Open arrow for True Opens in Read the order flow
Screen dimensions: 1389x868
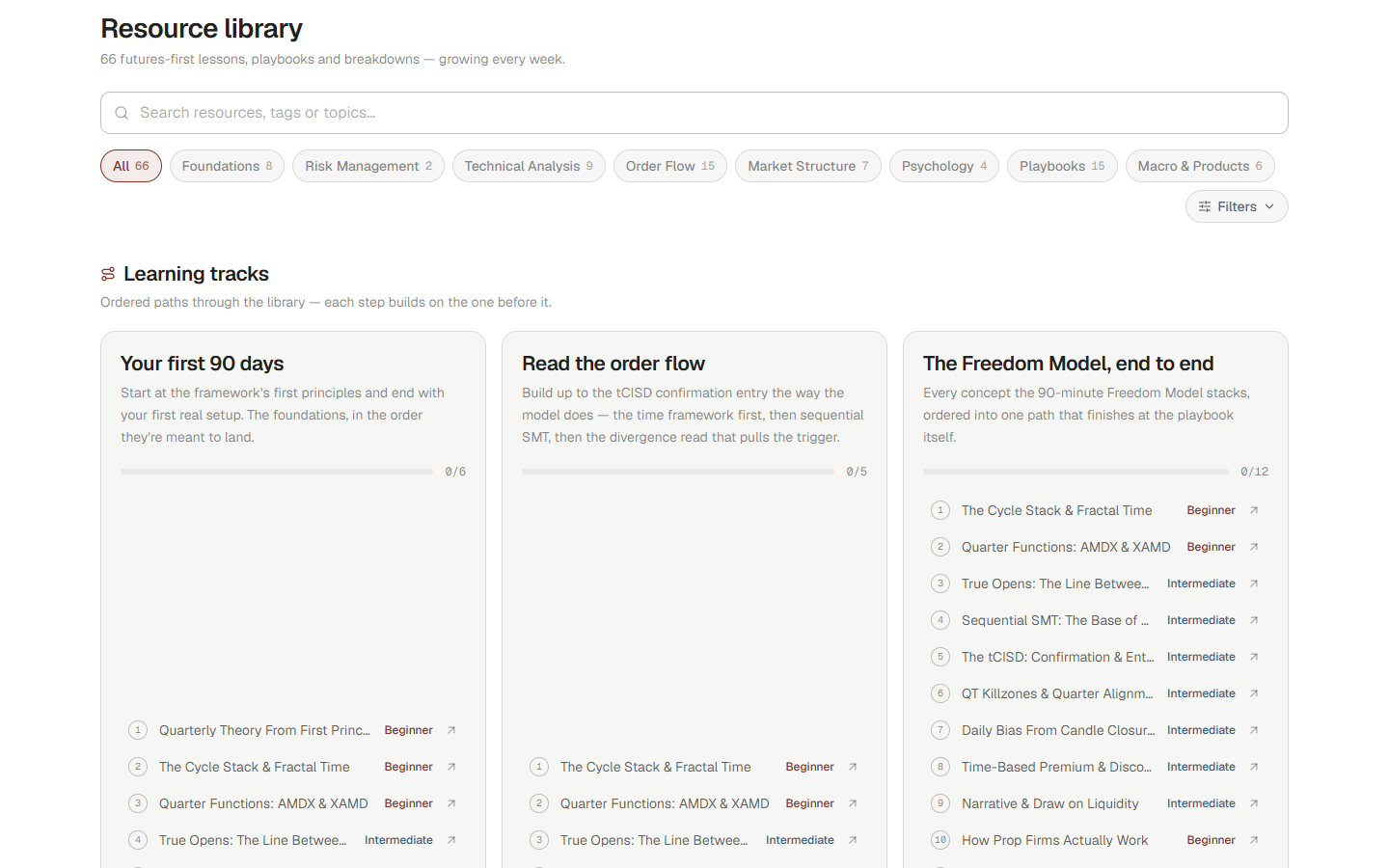coord(853,840)
